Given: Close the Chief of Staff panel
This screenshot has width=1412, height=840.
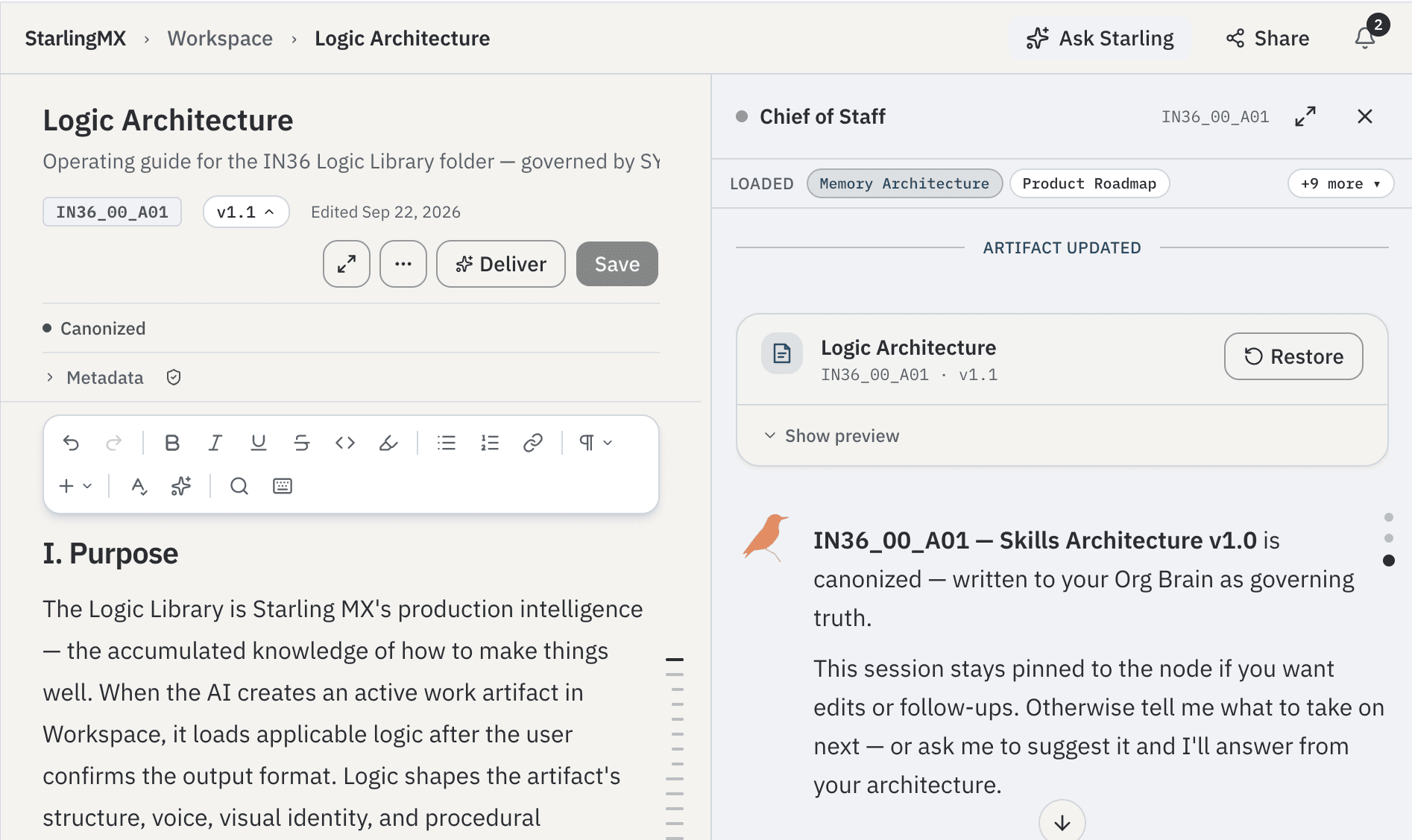Looking at the screenshot, I should [x=1365, y=116].
